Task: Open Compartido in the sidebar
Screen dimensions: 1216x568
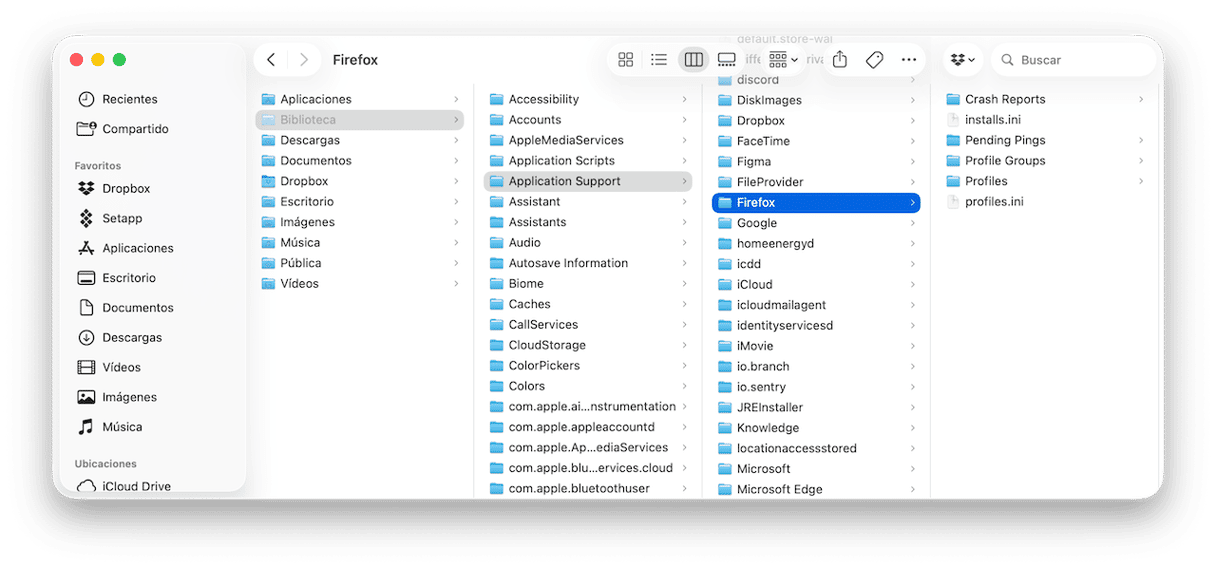Action: coord(122,129)
